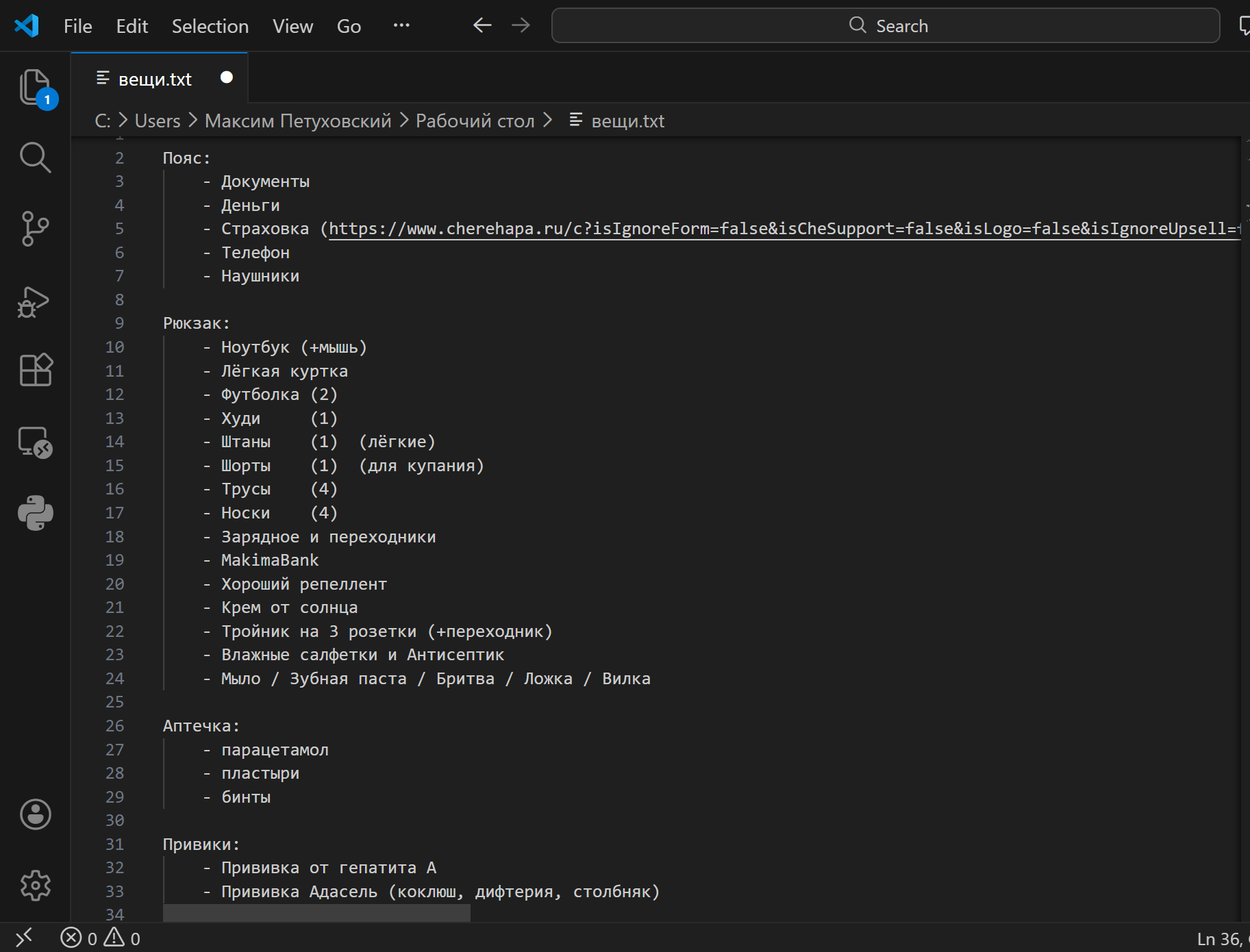Open the File menu
The width and height of the screenshot is (1250, 952).
(78, 26)
